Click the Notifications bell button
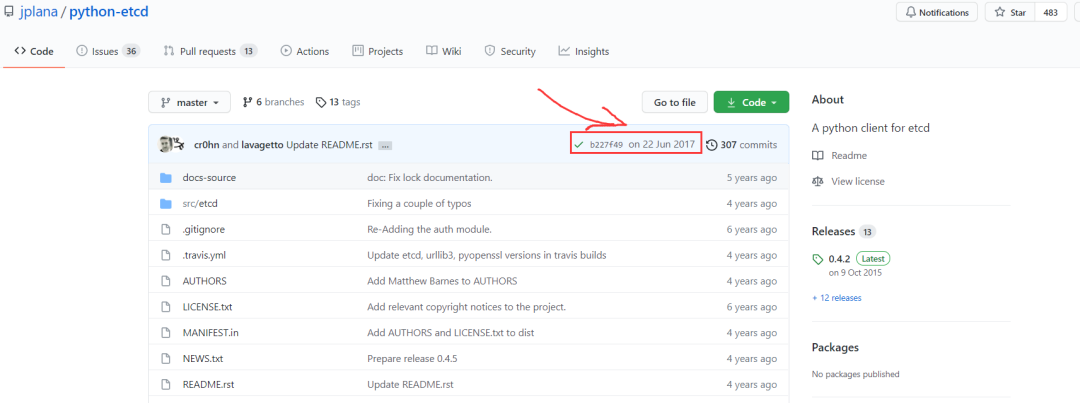Image resolution: width=1080 pixels, height=403 pixels. coord(937,12)
